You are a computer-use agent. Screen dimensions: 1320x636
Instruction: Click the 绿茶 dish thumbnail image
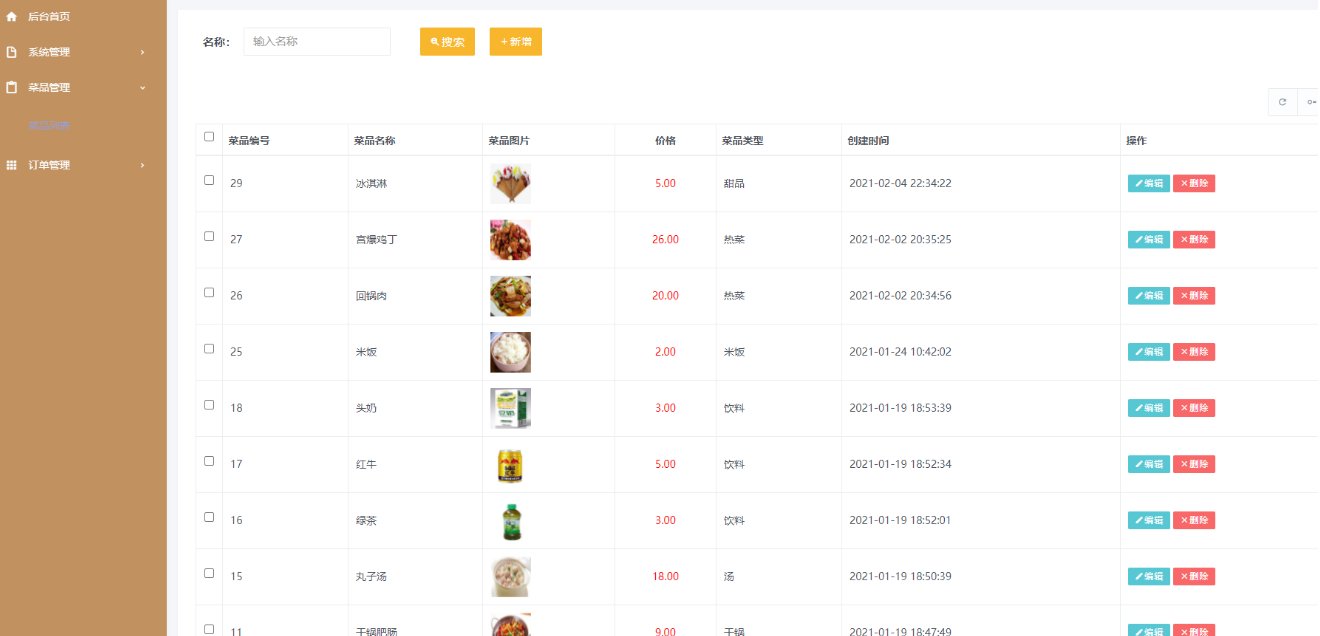click(511, 521)
